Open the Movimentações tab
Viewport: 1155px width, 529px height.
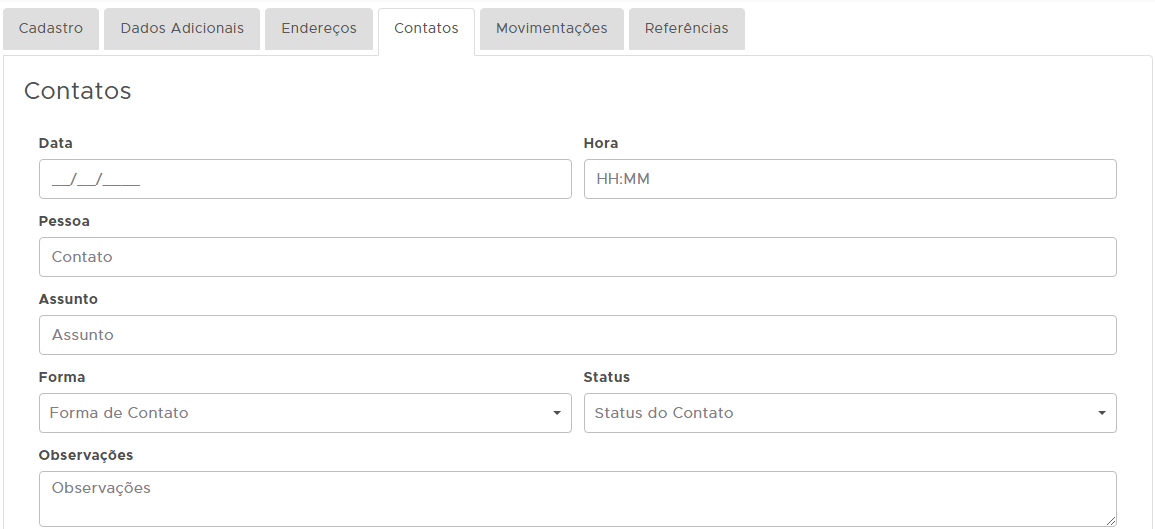(x=551, y=29)
